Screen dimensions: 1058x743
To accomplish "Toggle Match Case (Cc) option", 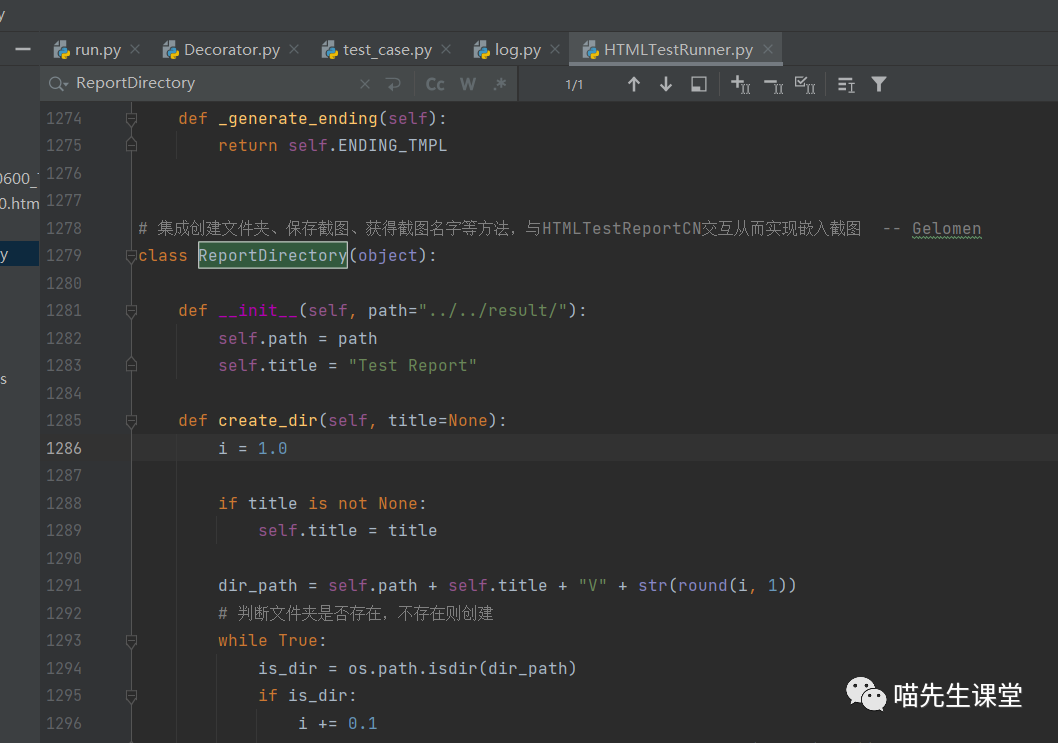I will [435, 84].
